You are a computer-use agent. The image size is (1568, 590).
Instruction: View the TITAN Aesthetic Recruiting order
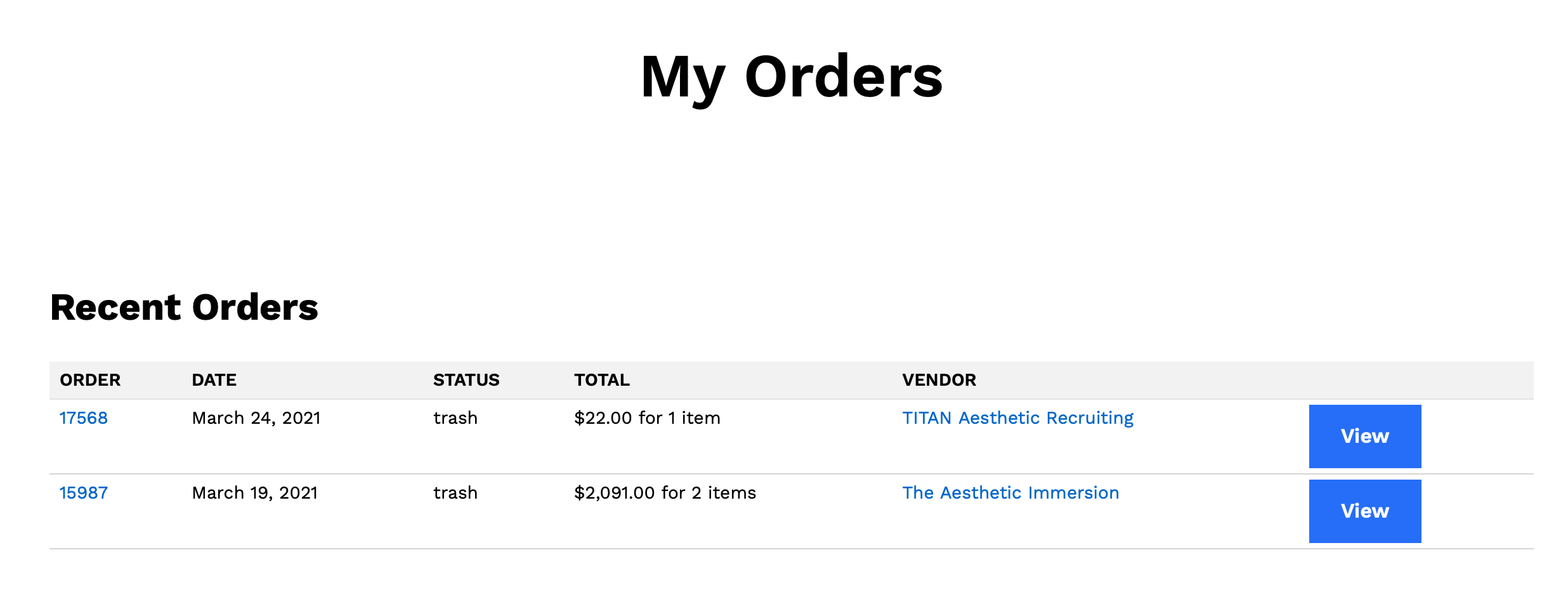[x=1364, y=436]
